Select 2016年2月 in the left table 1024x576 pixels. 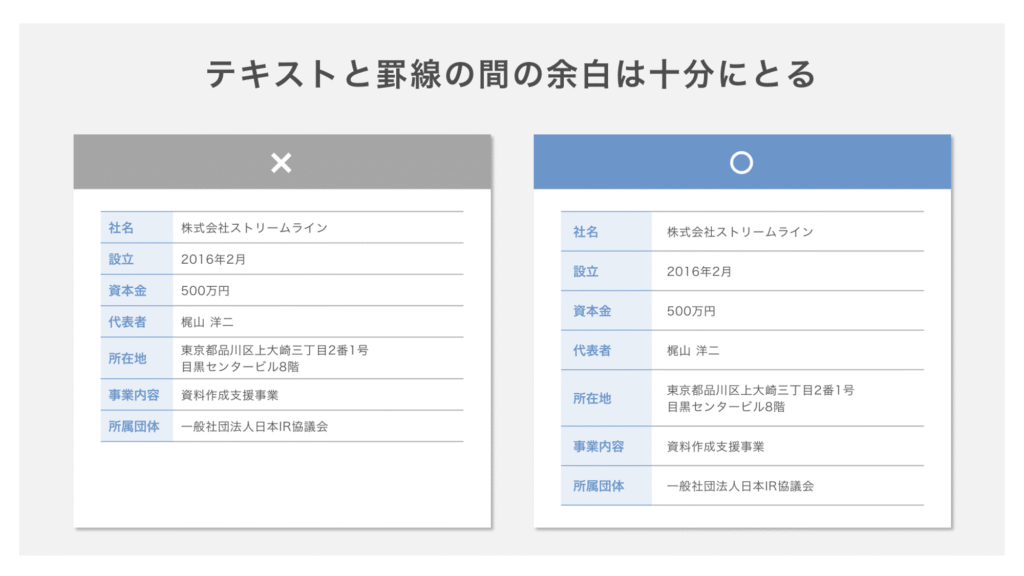[x=213, y=259]
